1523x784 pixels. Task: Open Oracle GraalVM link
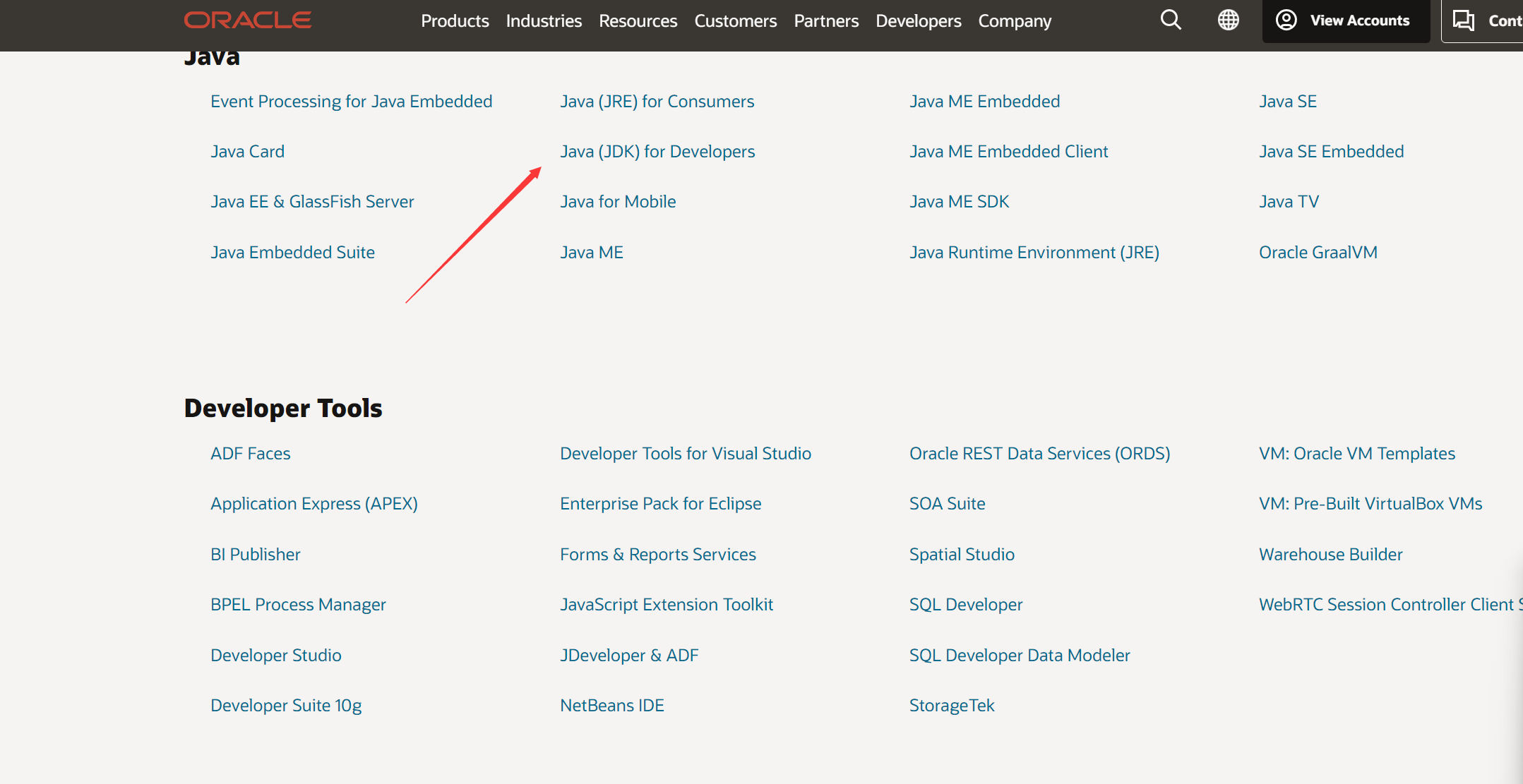point(1318,253)
